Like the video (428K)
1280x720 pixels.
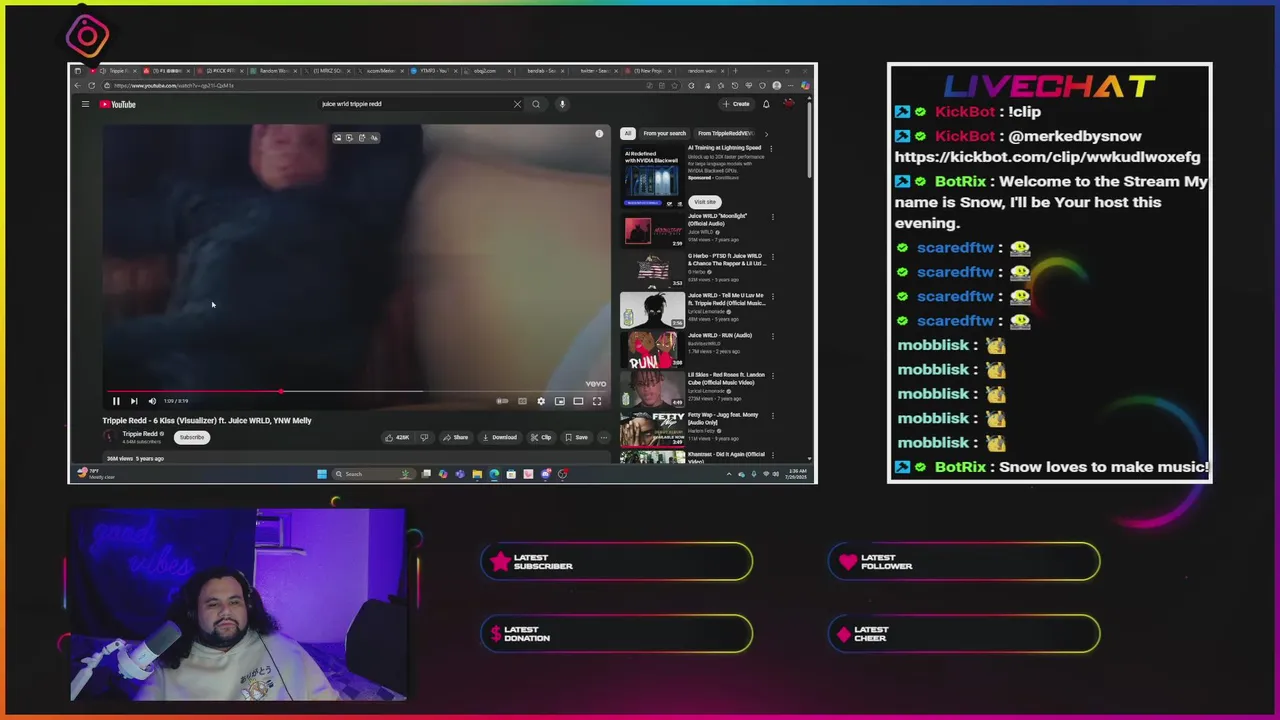pyautogui.click(x=398, y=437)
